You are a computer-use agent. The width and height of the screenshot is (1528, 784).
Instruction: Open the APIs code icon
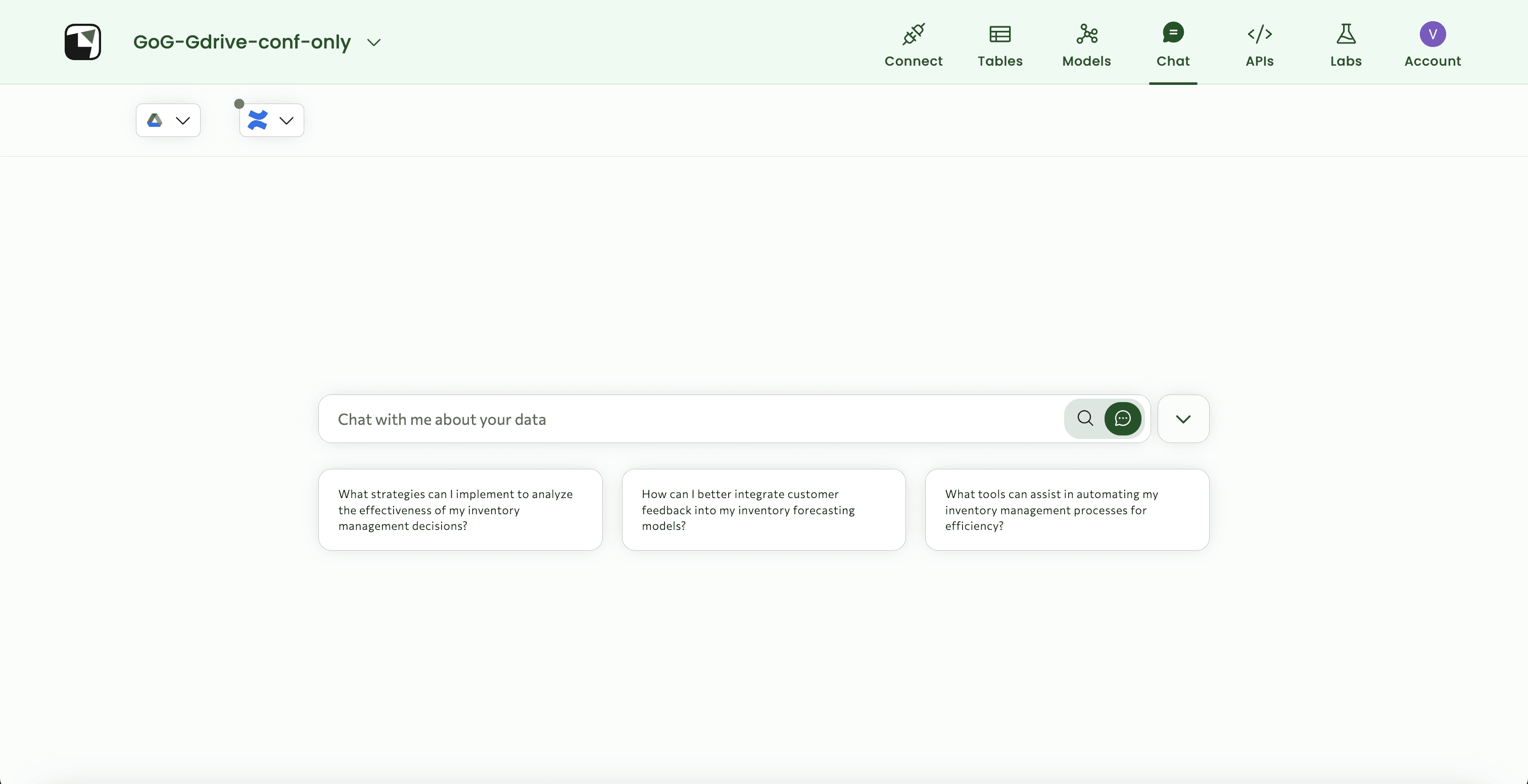(1259, 34)
